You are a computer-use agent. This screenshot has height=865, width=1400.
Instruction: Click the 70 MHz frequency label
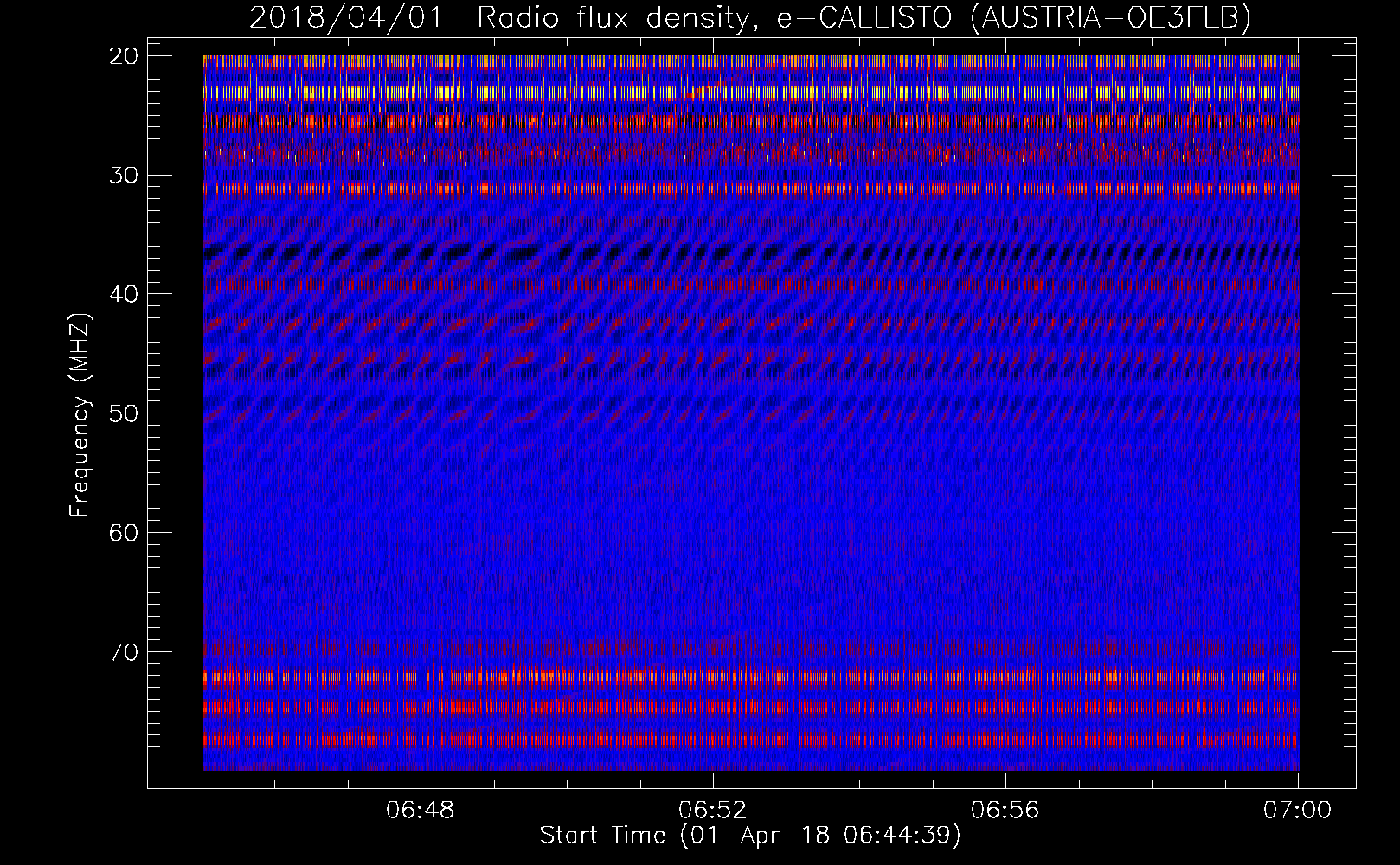coord(125,651)
